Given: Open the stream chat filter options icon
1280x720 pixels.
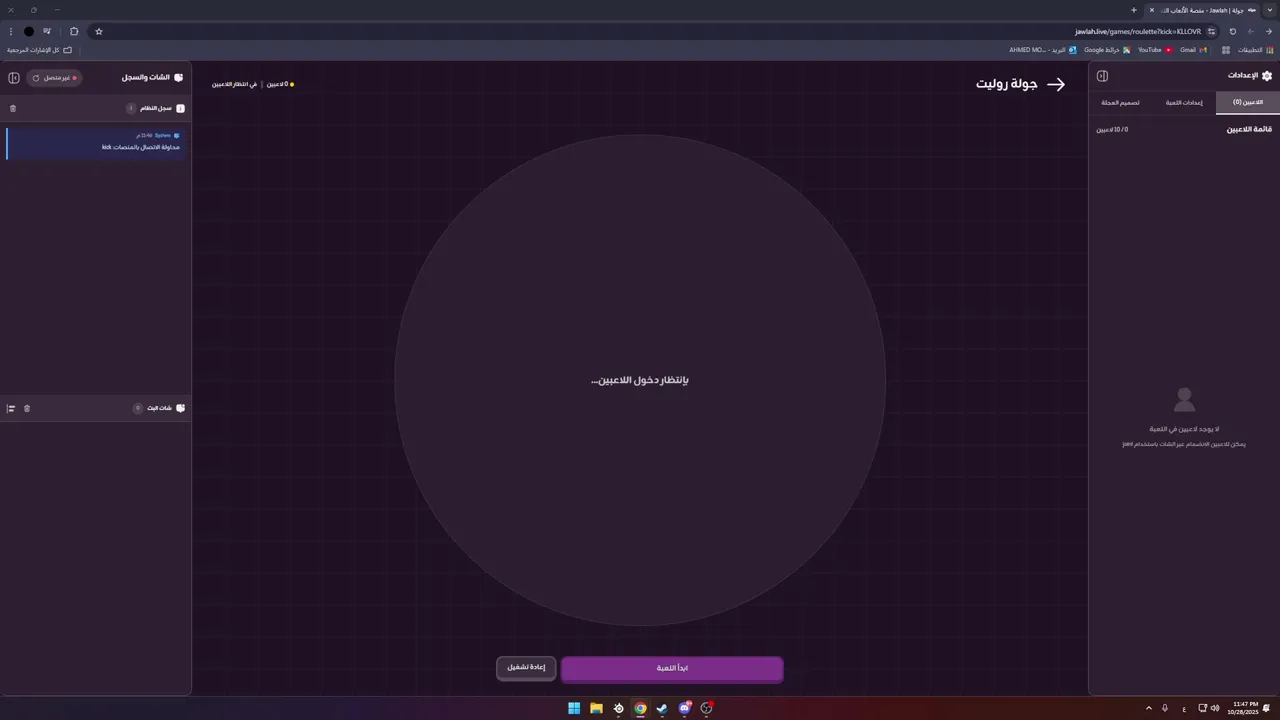Looking at the screenshot, I should tap(11, 408).
